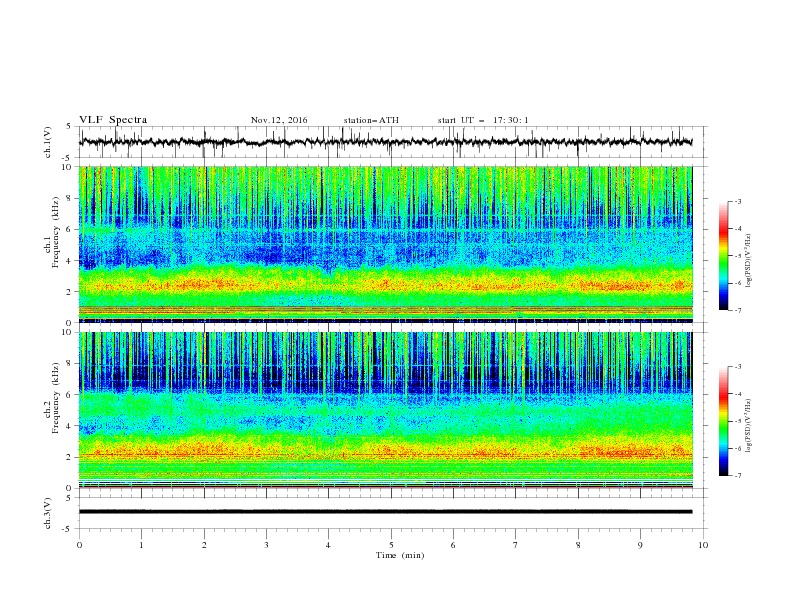Click the "Time (min)" axis label

coord(400,555)
